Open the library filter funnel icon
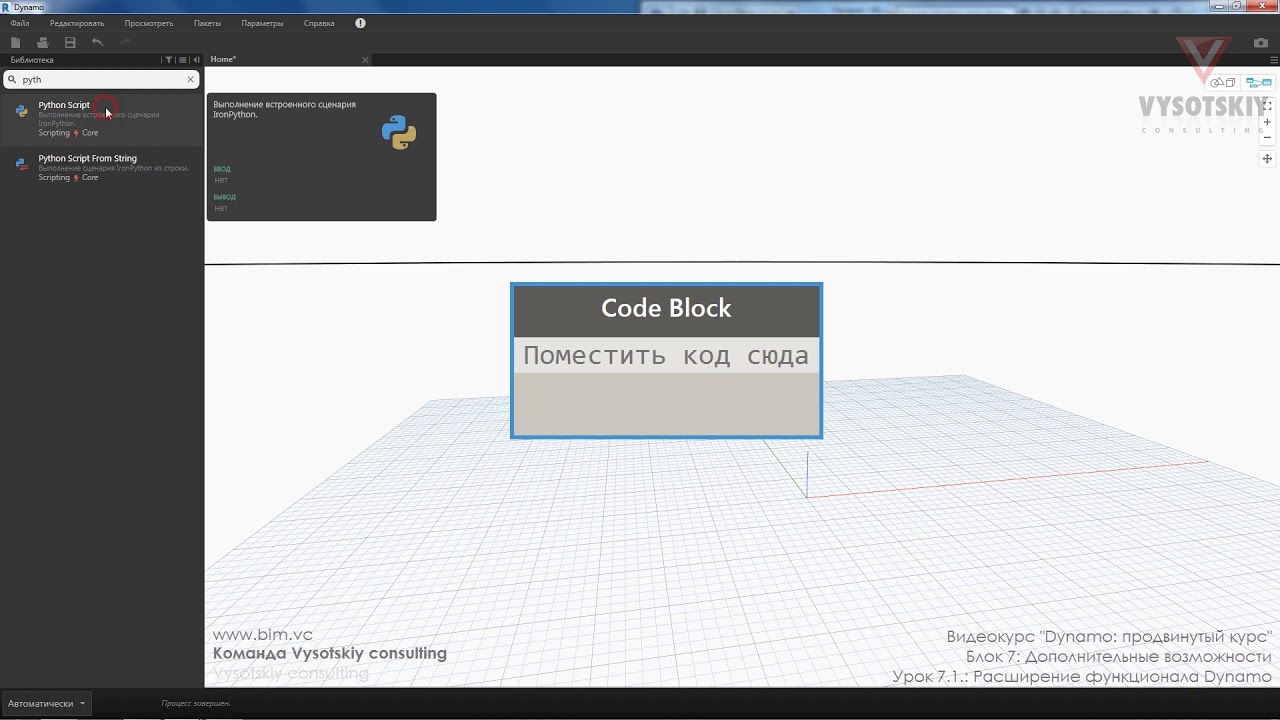This screenshot has height=720, width=1280. pos(169,60)
